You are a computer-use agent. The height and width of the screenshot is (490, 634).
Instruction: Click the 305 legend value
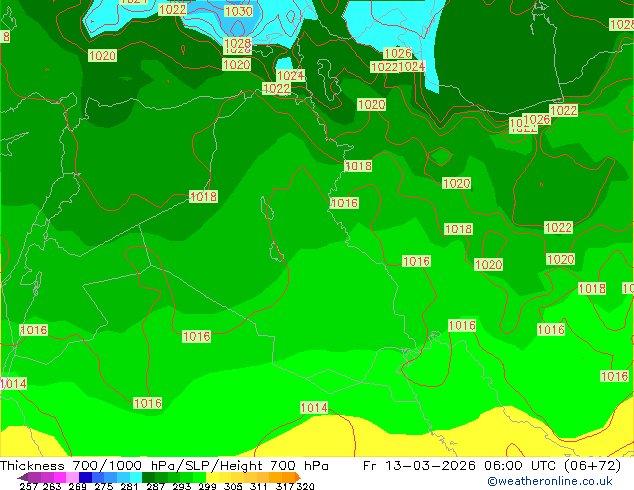click(233, 486)
